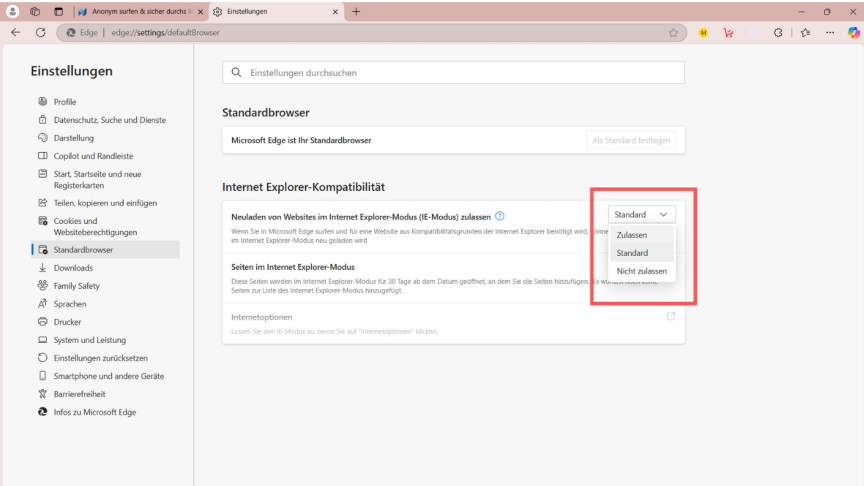Screen dimensions: 864x486
Task: Go back with the back arrow
Action: click(x=15, y=33)
